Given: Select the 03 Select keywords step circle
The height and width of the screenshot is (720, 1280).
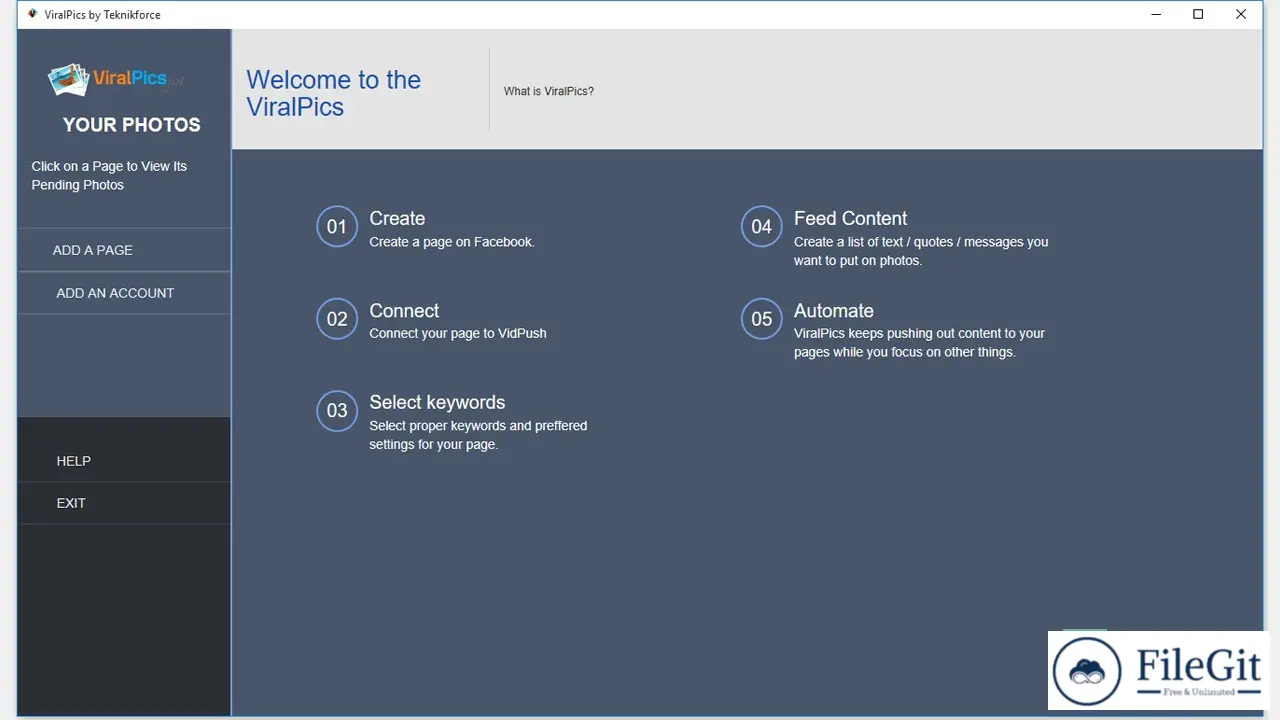Looking at the screenshot, I should point(337,411).
